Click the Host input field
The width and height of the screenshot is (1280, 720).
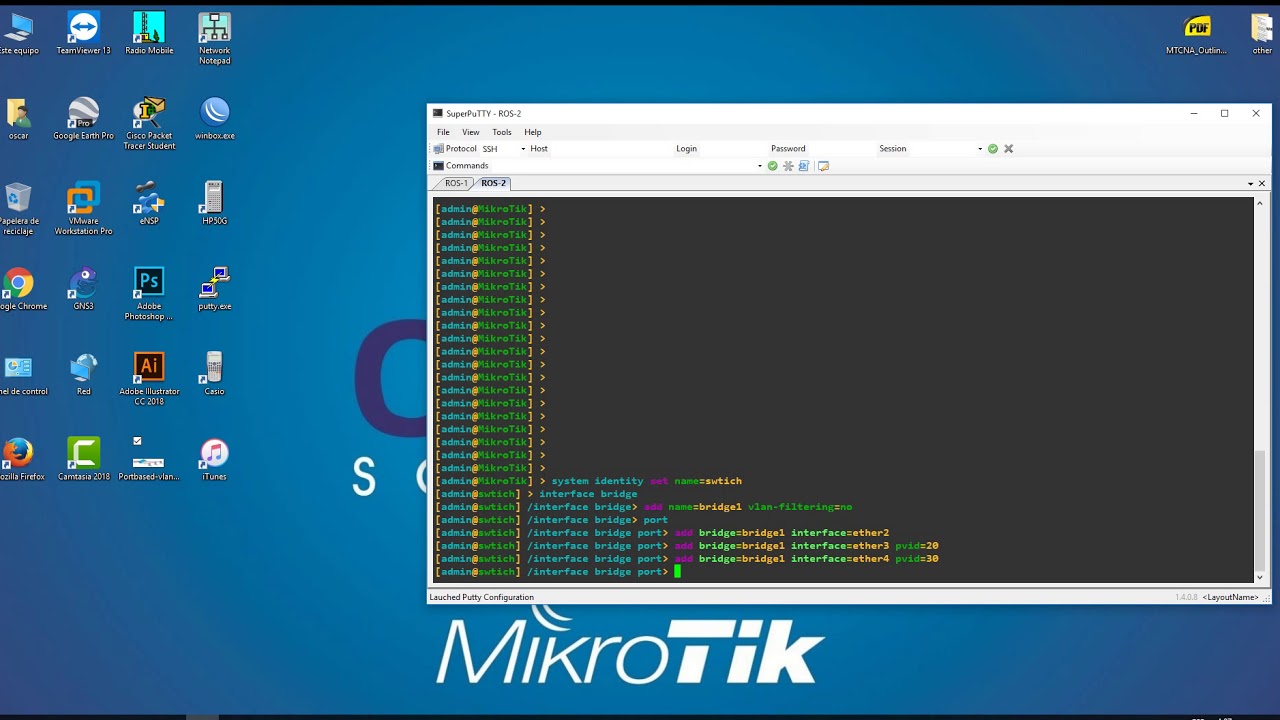[610, 149]
